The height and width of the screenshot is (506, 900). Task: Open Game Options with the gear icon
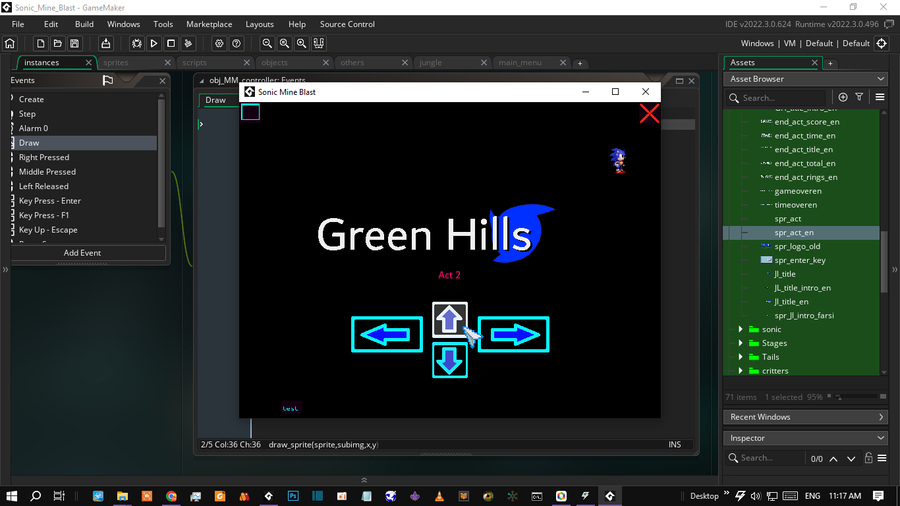coord(219,44)
